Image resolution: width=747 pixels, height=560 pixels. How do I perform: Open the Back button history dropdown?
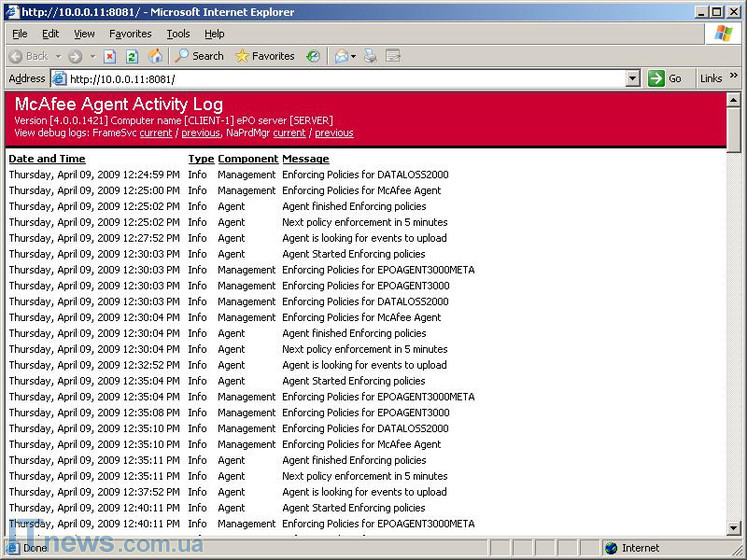pyautogui.click(x=58, y=57)
